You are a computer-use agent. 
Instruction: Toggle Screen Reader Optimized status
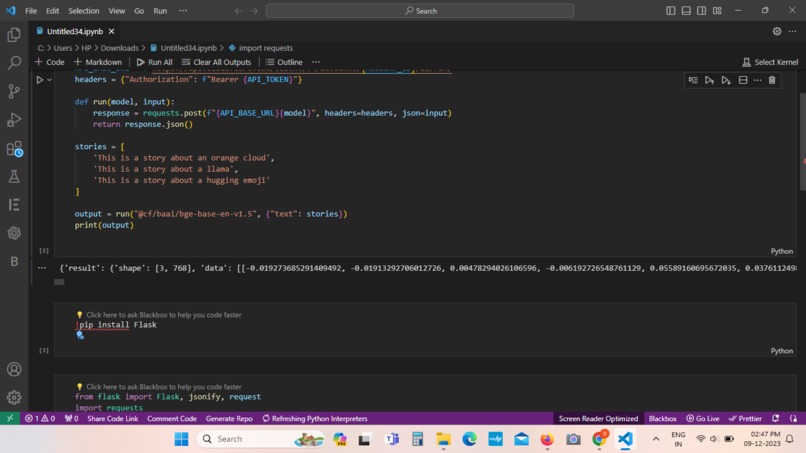point(598,419)
